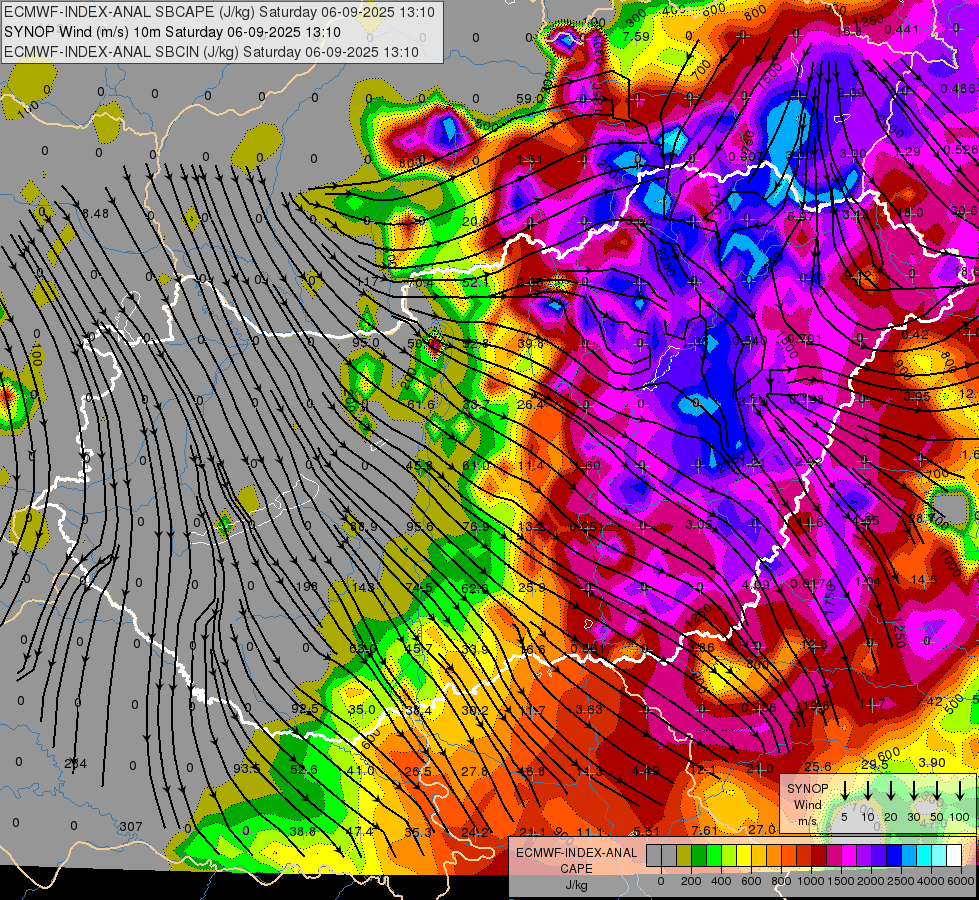
Task: Click the 100 m/s wind arrow in the legend
Action: 960,791
